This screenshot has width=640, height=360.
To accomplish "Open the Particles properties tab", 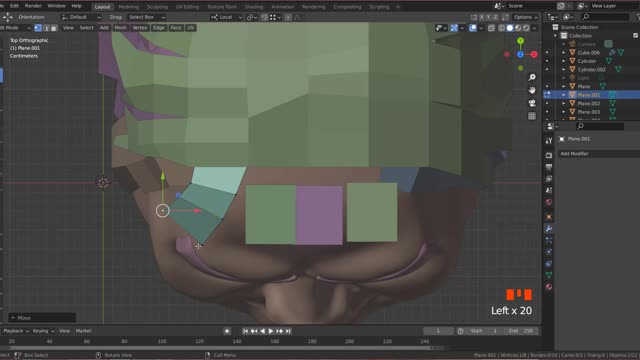I will tap(549, 240).
